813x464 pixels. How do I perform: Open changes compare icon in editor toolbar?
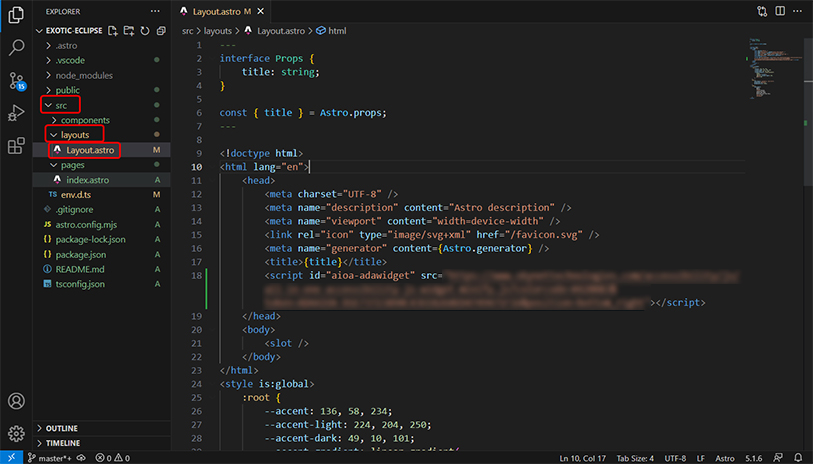[x=763, y=11]
